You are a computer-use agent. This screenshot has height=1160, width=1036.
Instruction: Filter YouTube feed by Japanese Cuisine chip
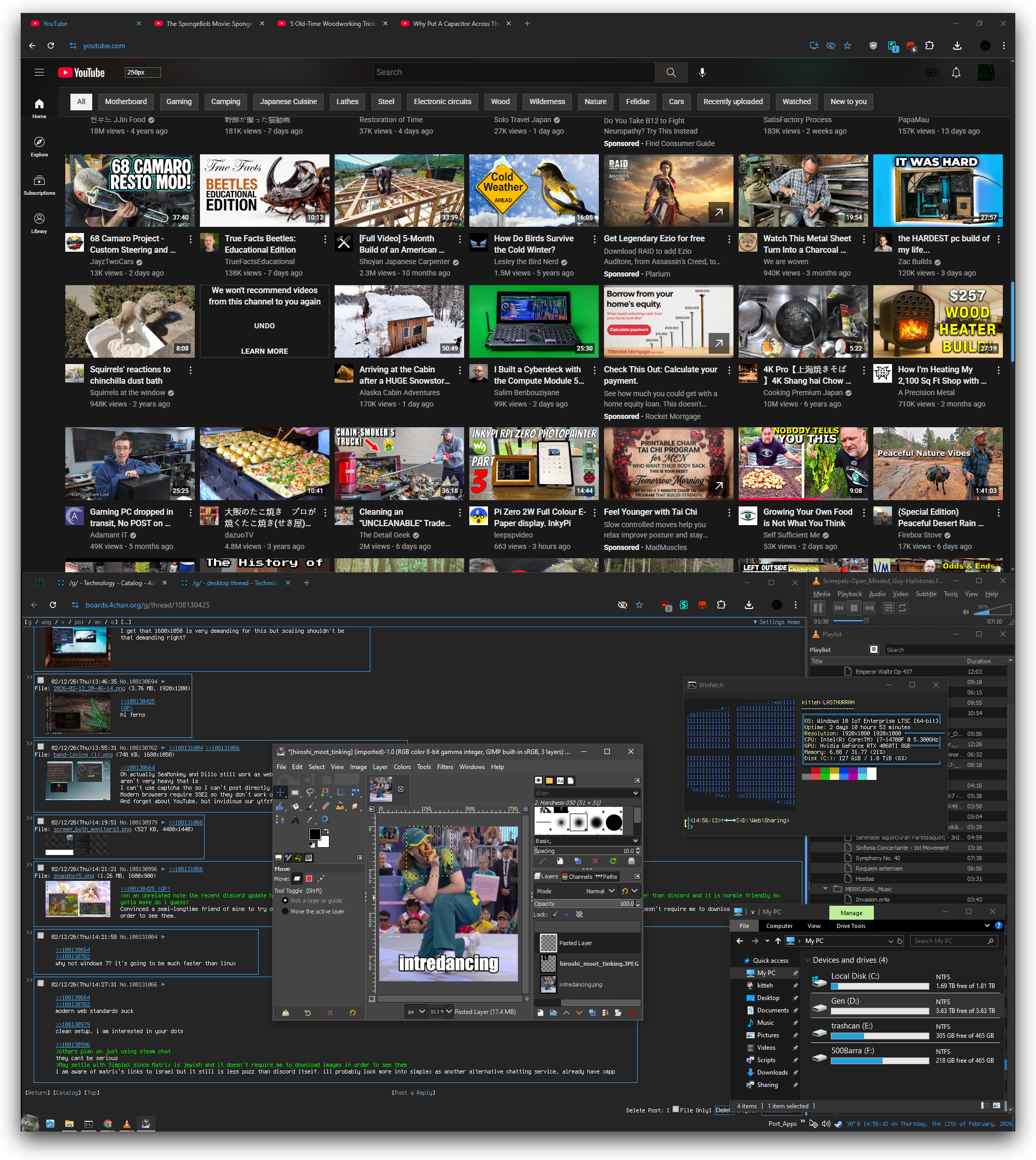(288, 102)
